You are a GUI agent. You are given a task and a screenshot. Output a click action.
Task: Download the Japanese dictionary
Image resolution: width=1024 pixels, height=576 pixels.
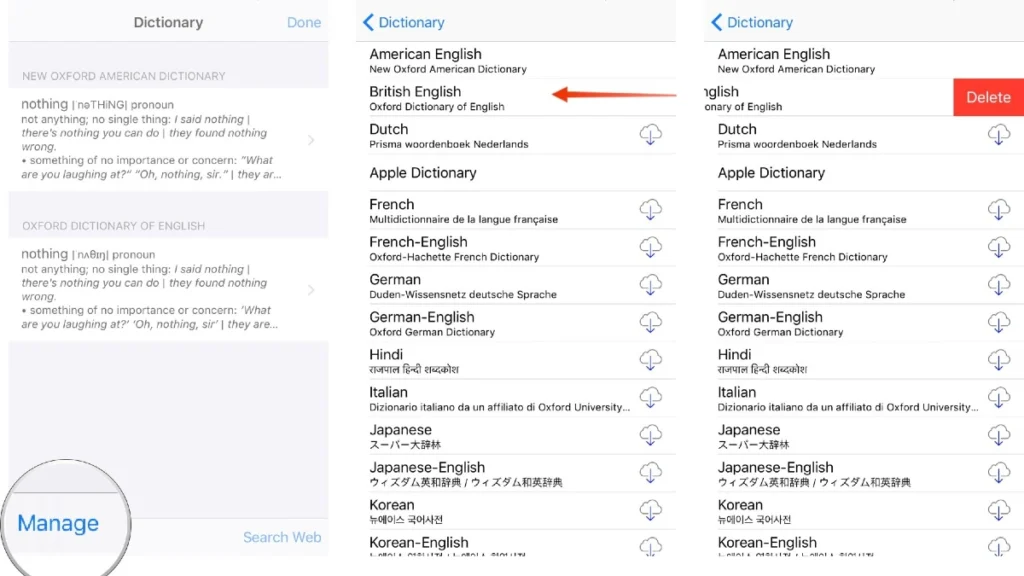click(x=651, y=434)
